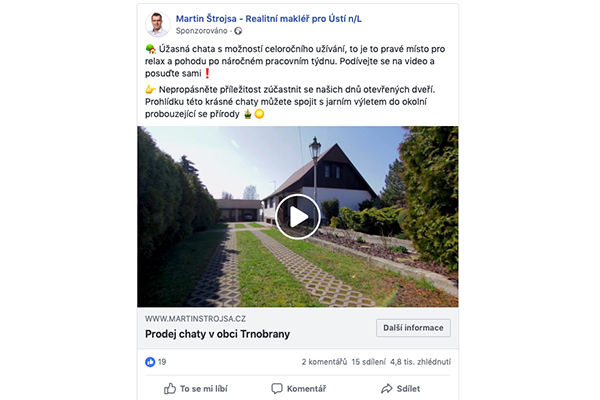Open the www.martinstrojsa.cz link
The width and height of the screenshot is (600, 400).
pos(195,318)
